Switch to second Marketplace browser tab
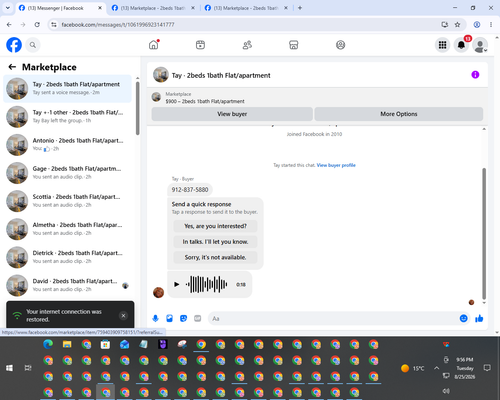The height and width of the screenshot is (400, 500). tap(154, 8)
